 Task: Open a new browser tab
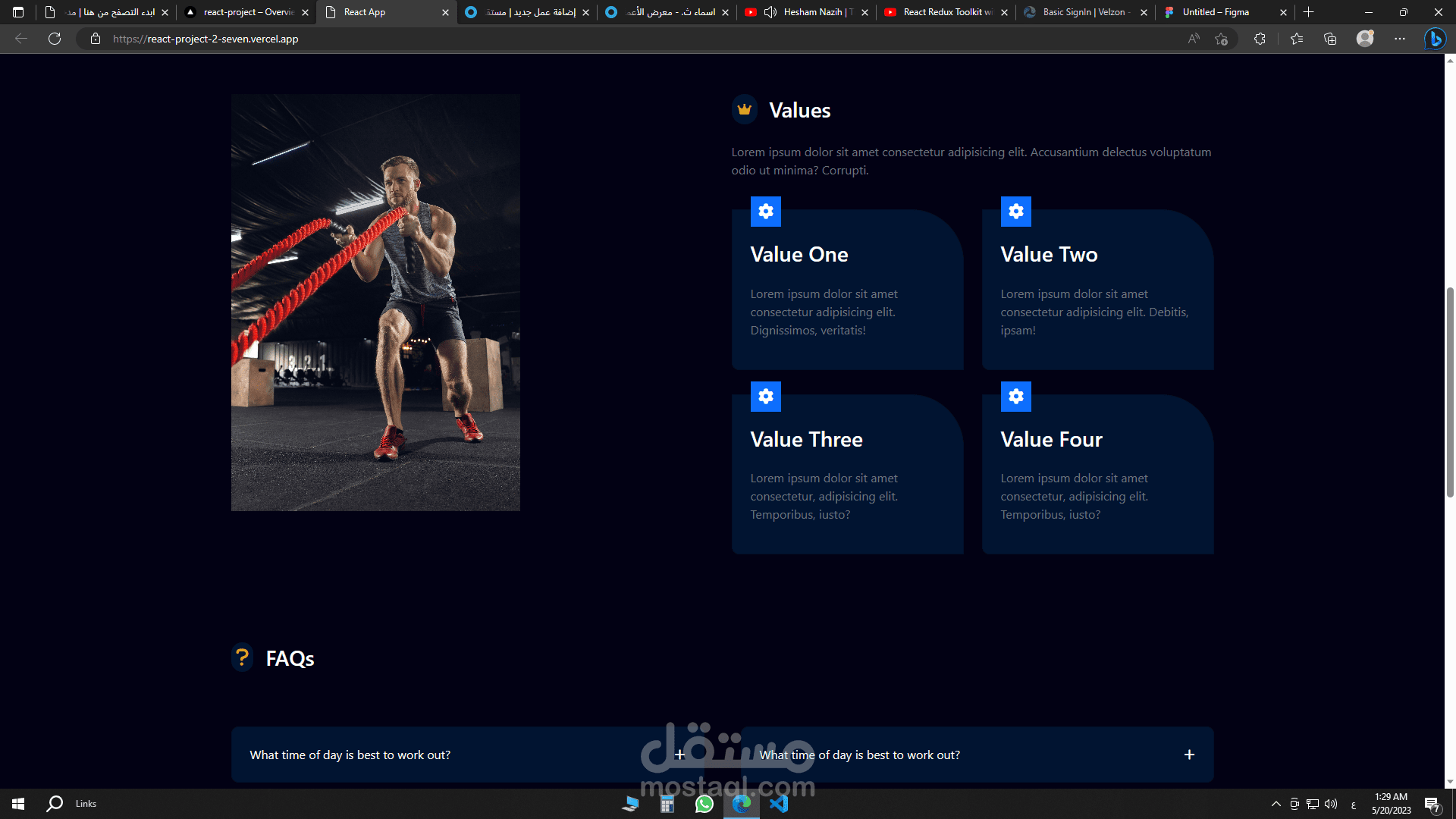pos(1308,12)
